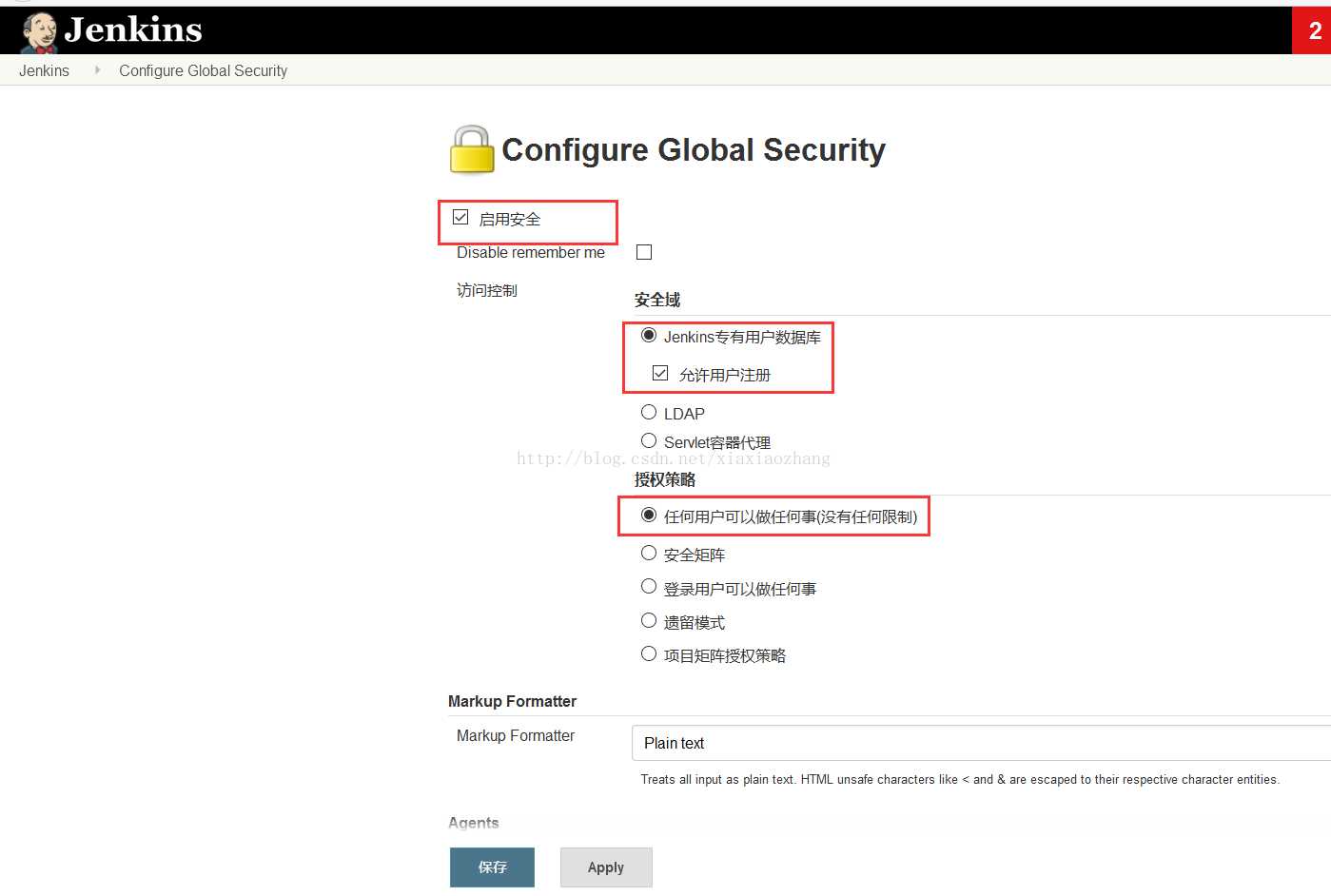1331x896 pixels.
Task: Click the Agents section heading
Action: click(474, 823)
